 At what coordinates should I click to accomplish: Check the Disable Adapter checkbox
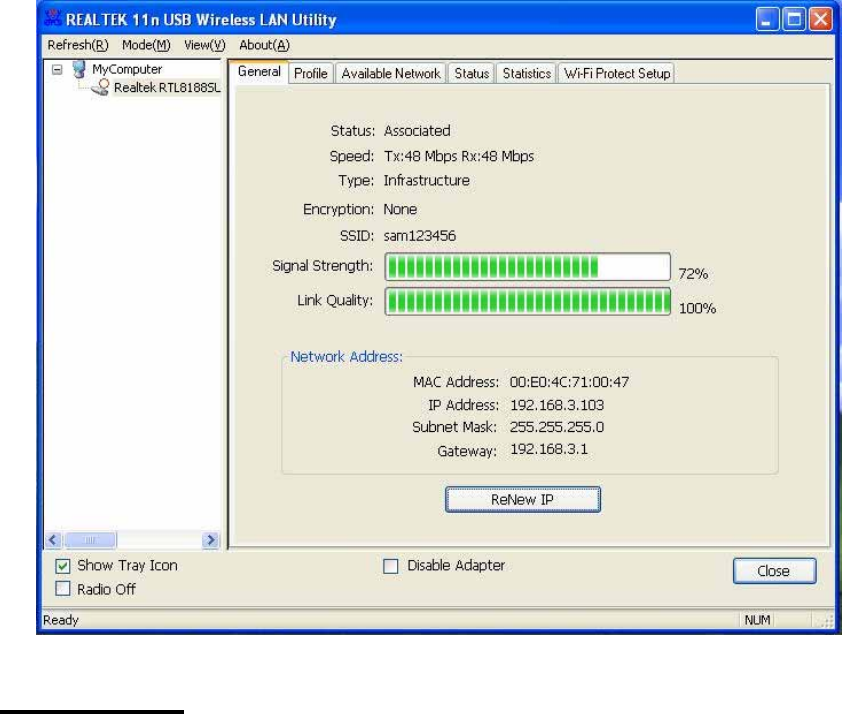[x=391, y=566]
